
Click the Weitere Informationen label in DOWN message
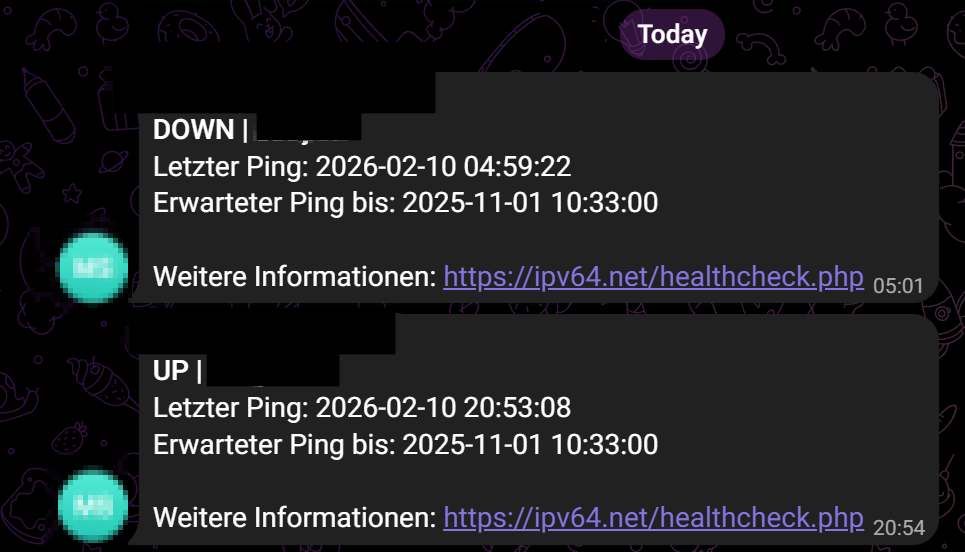[x=295, y=277]
